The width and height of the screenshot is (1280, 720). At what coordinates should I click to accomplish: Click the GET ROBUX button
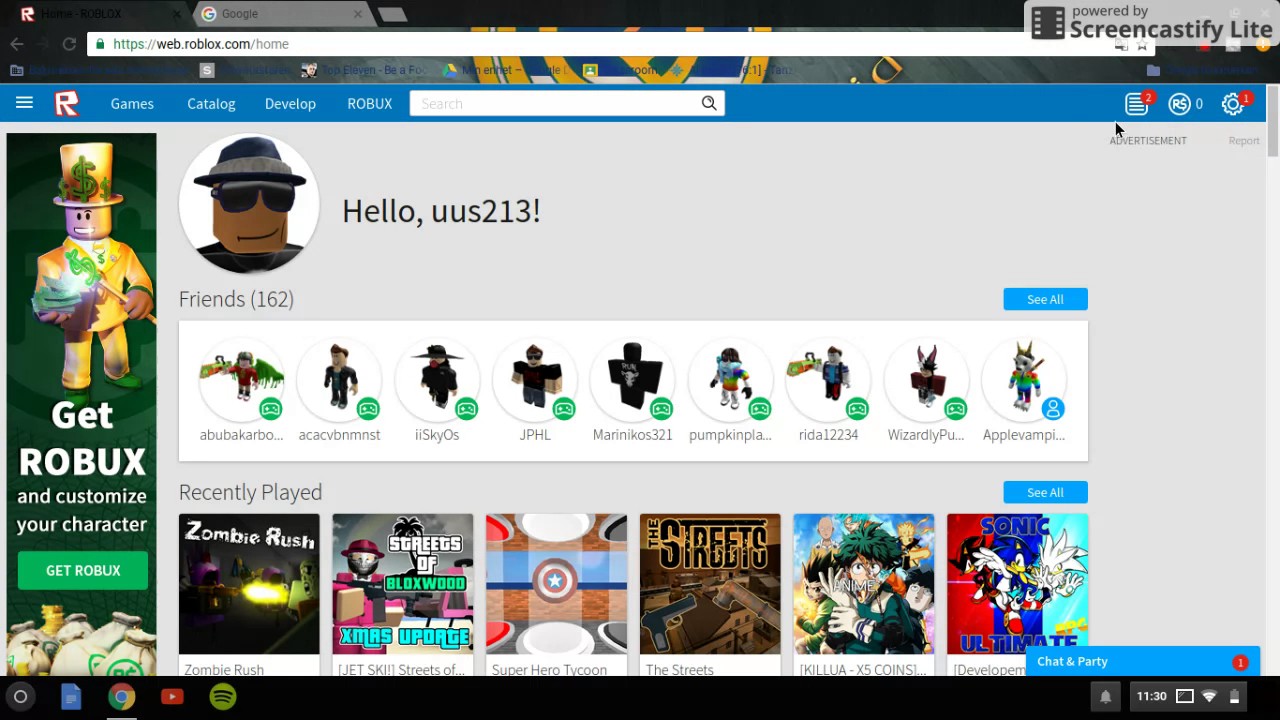coord(83,570)
